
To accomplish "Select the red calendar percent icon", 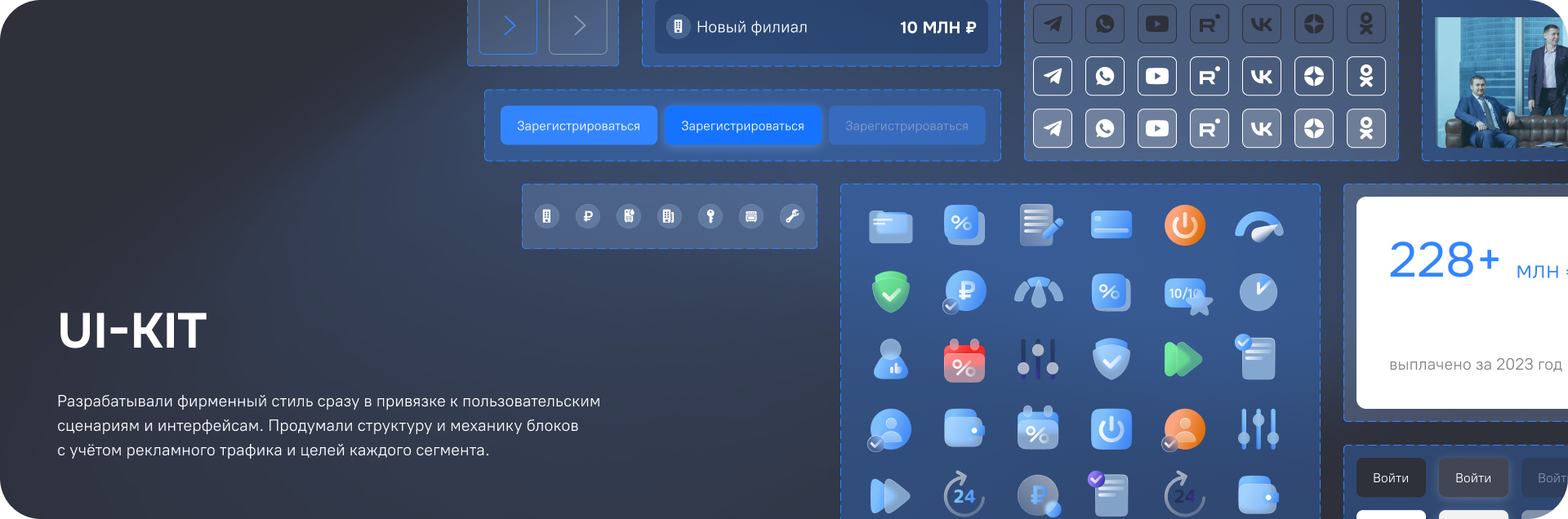I will click(964, 360).
